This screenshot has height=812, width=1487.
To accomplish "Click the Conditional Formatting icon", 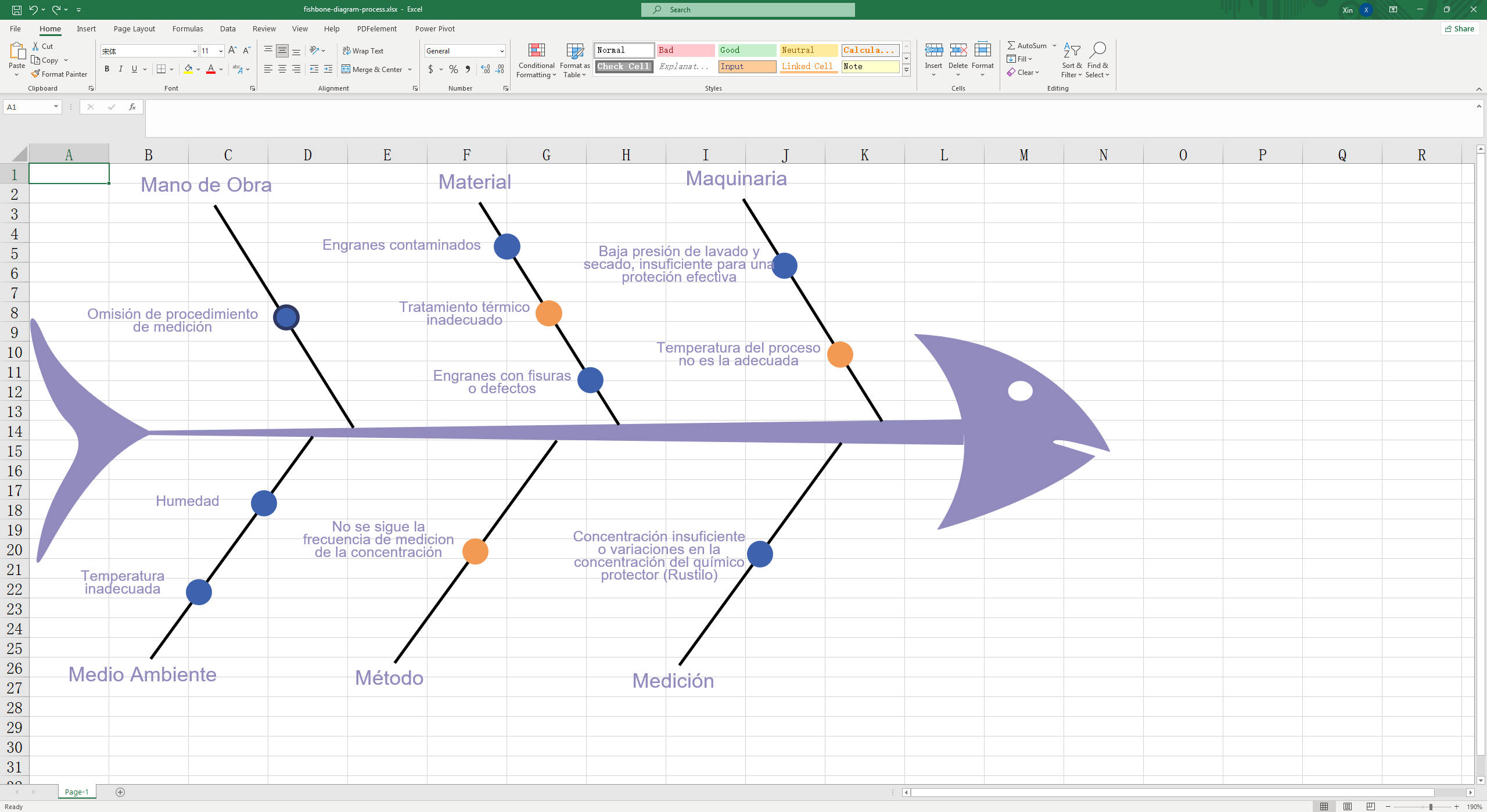I will coord(536,51).
